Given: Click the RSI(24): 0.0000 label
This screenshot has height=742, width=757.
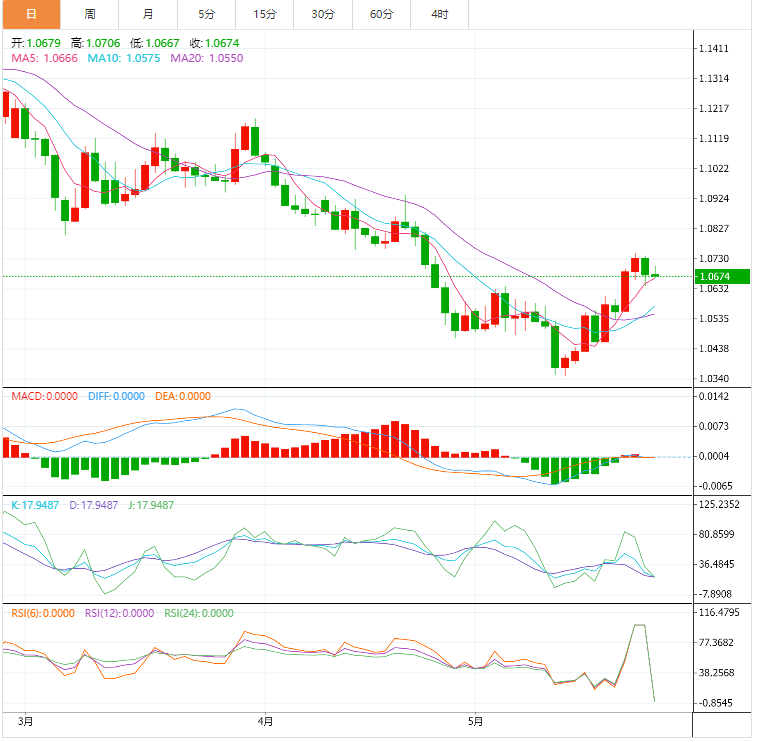Looking at the screenshot, I should point(199,614).
